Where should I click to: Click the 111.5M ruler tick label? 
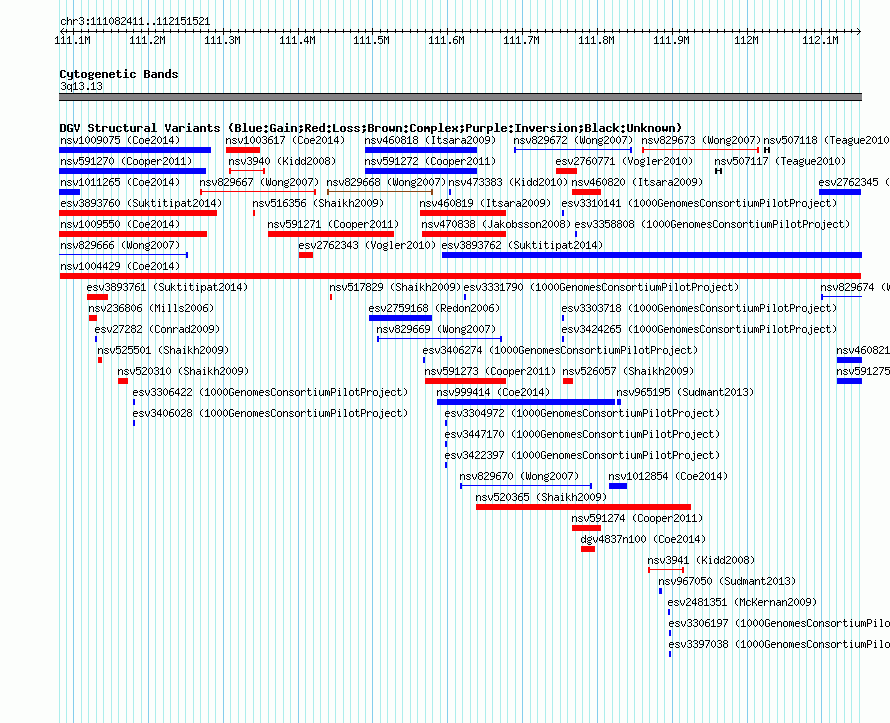371,40
